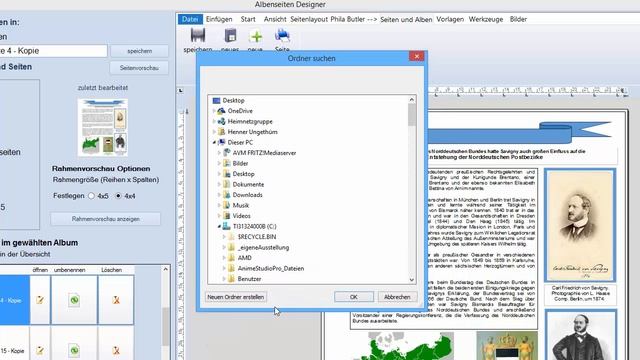This screenshot has width=640, height=360.
Task: Click the OK button in Ordner suchen
Action: click(354, 297)
